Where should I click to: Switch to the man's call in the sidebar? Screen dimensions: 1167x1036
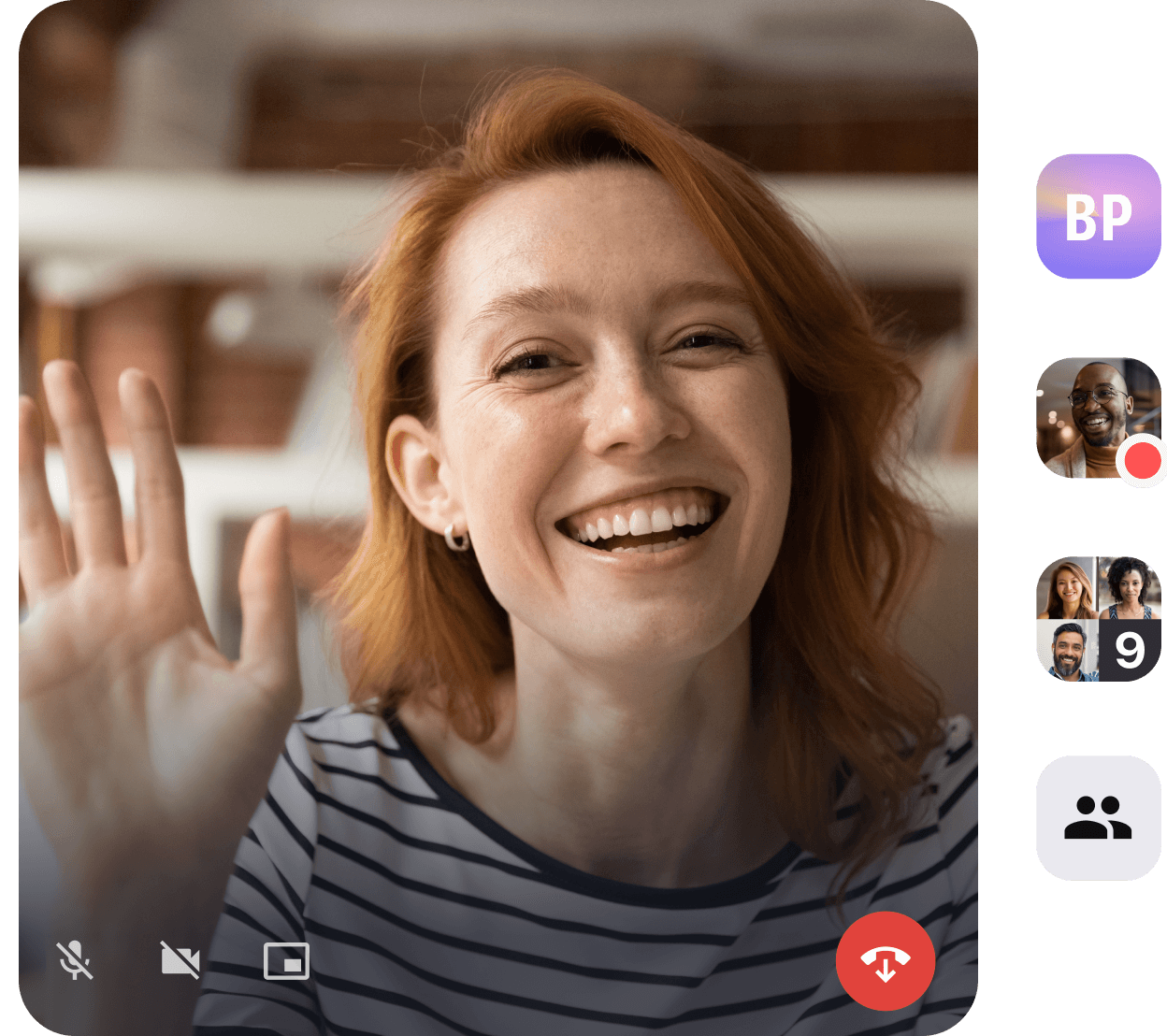(x=1094, y=411)
